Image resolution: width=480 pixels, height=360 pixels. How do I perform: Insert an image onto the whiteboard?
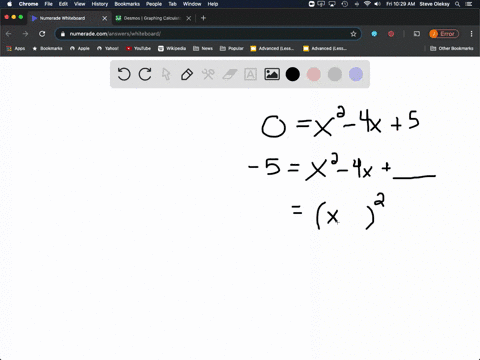tap(272, 74)
